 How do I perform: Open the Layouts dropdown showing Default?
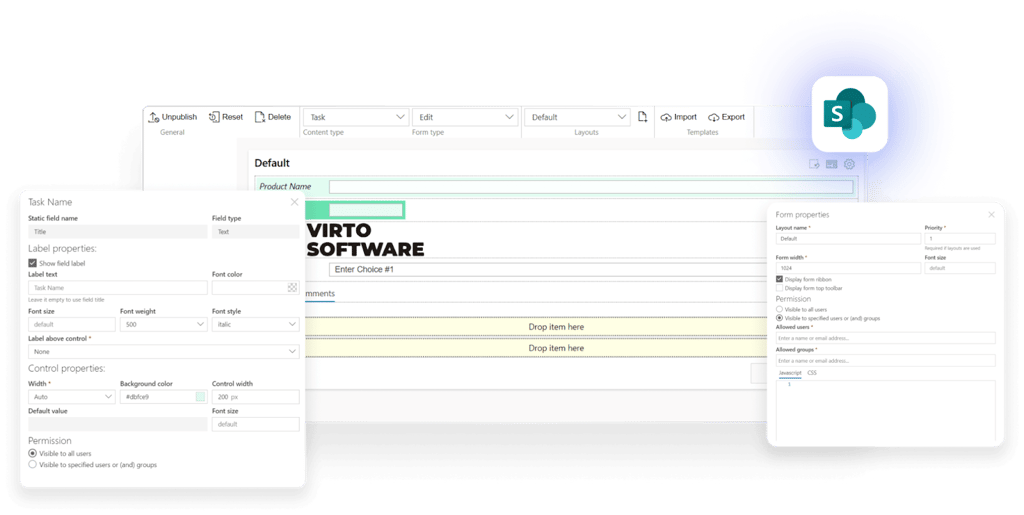(x=578, y=117)
